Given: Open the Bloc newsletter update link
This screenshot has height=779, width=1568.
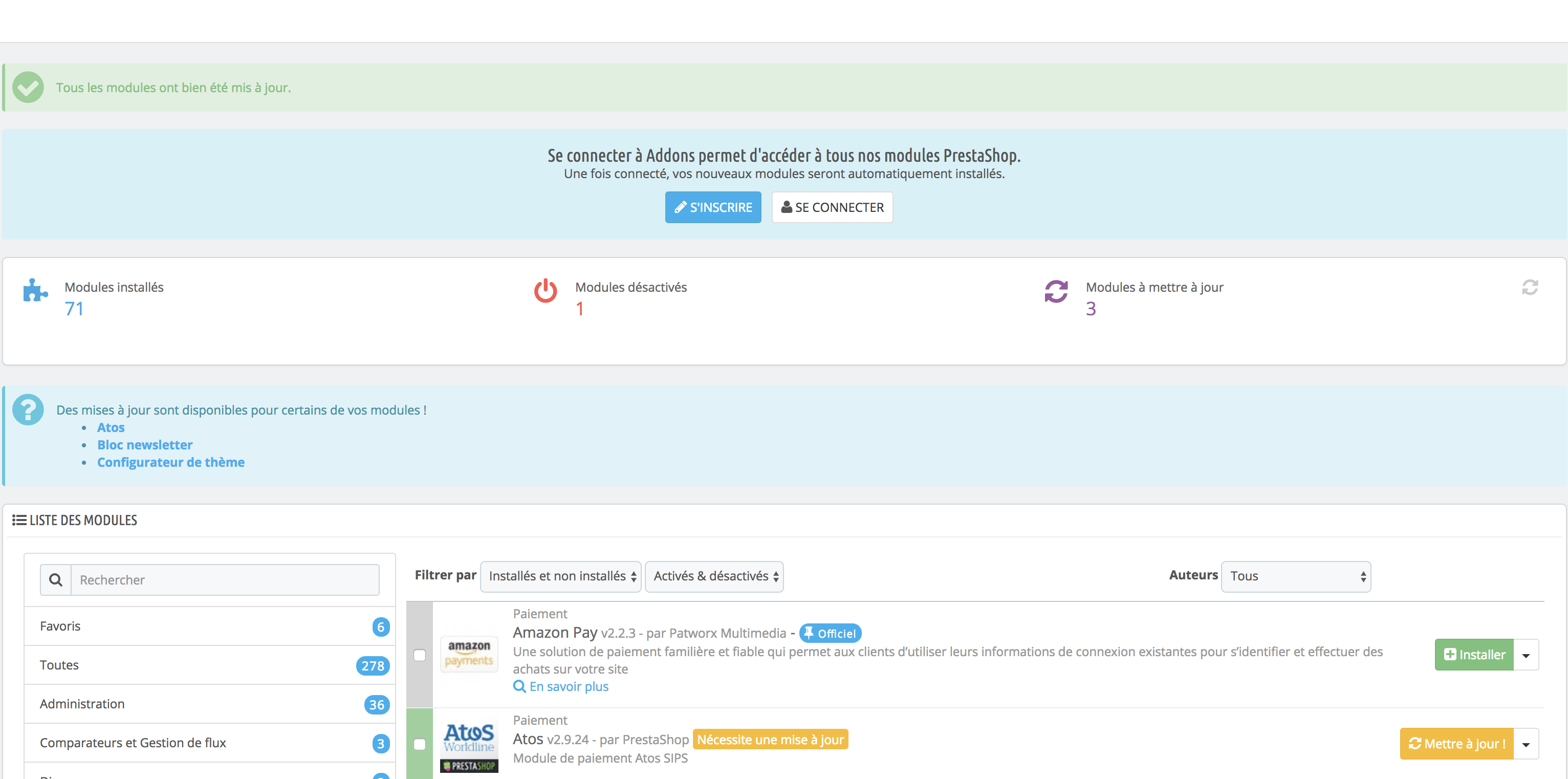Looking at the screenshot, I should click(145, 445).
